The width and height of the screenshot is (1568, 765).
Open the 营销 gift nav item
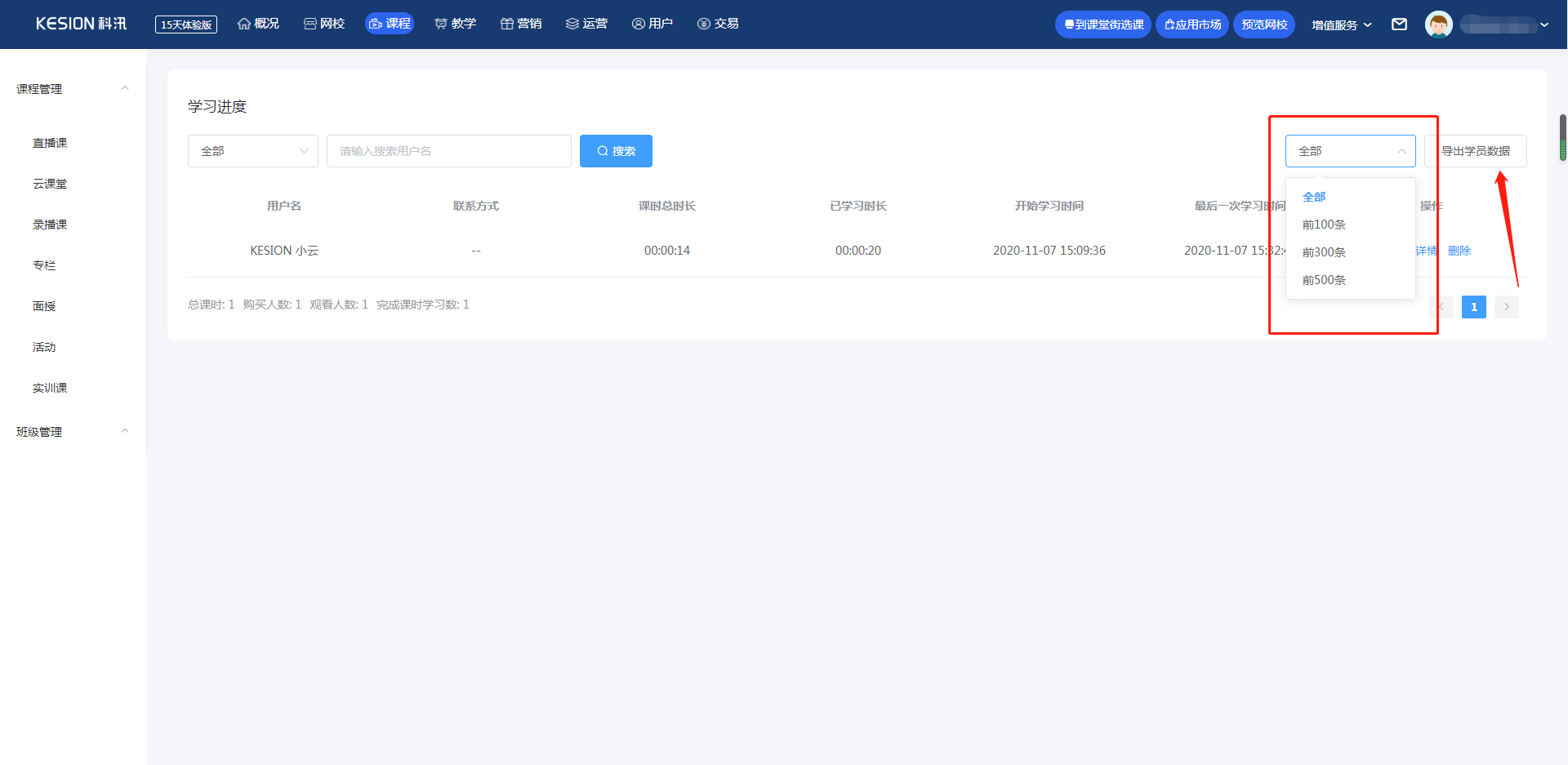pos(521,24)
